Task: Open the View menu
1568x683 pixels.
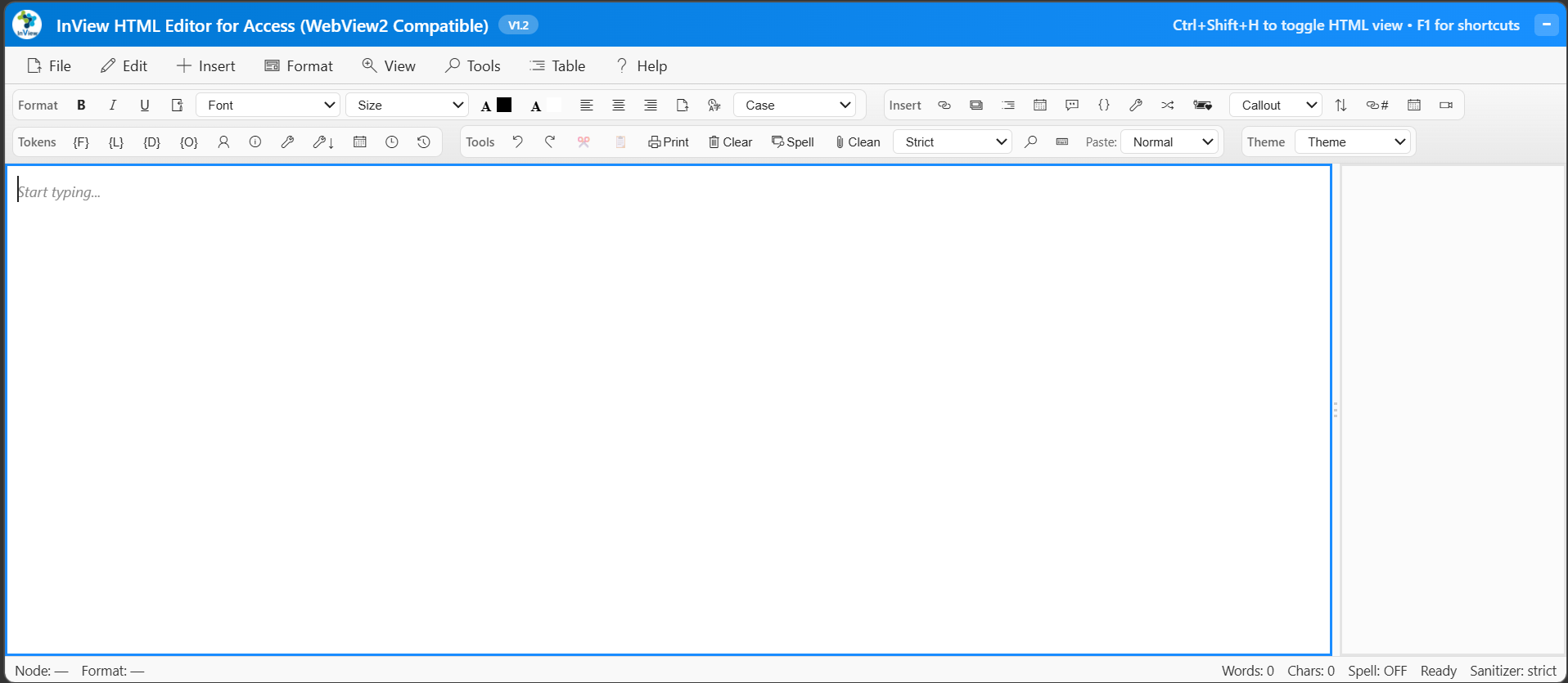Action: coord(389,65)
